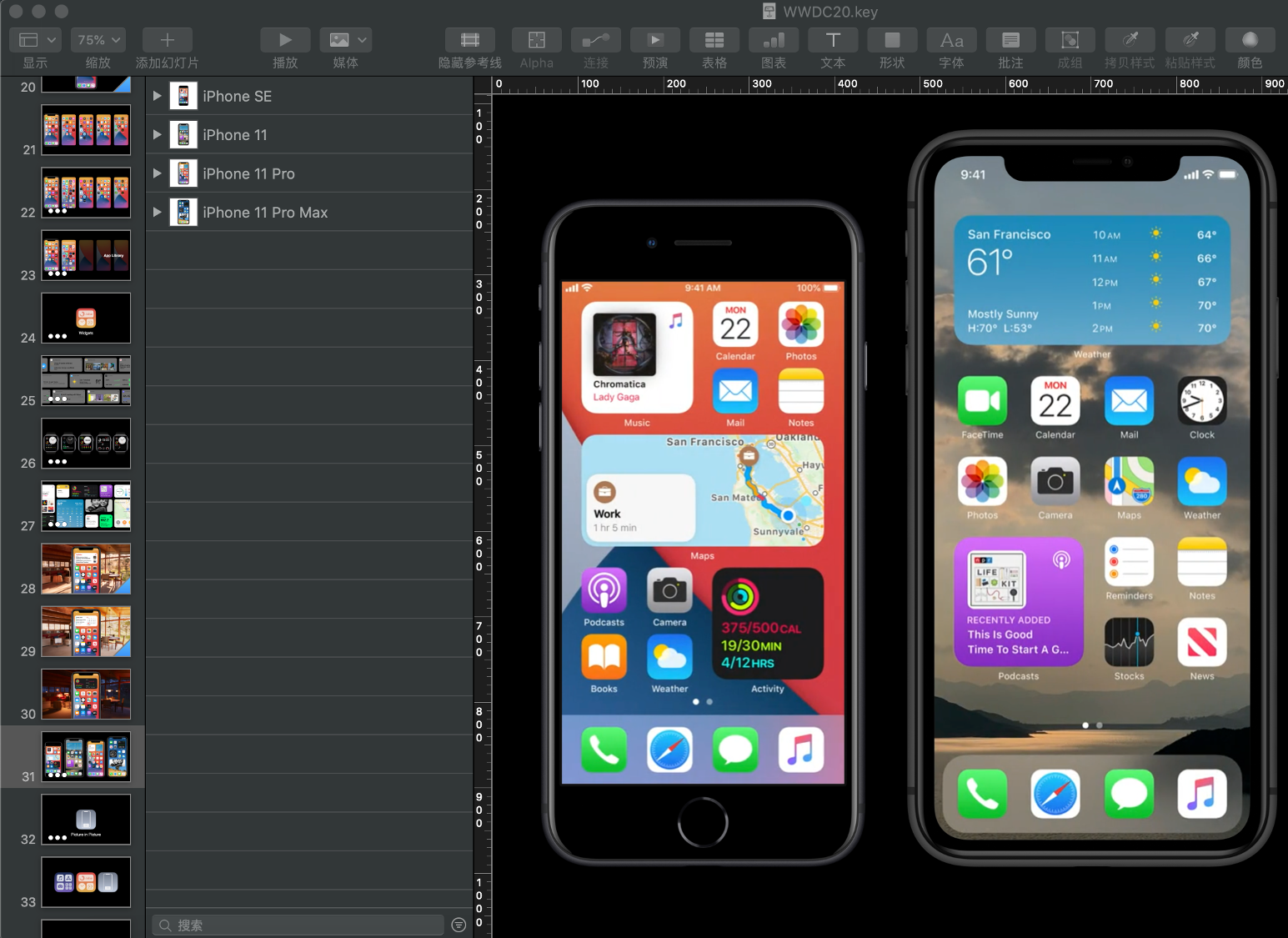This screenshot has width=1288, height=938.
Task: Click the 拷贝样式 copy style icon
Action: [1130, 40]
